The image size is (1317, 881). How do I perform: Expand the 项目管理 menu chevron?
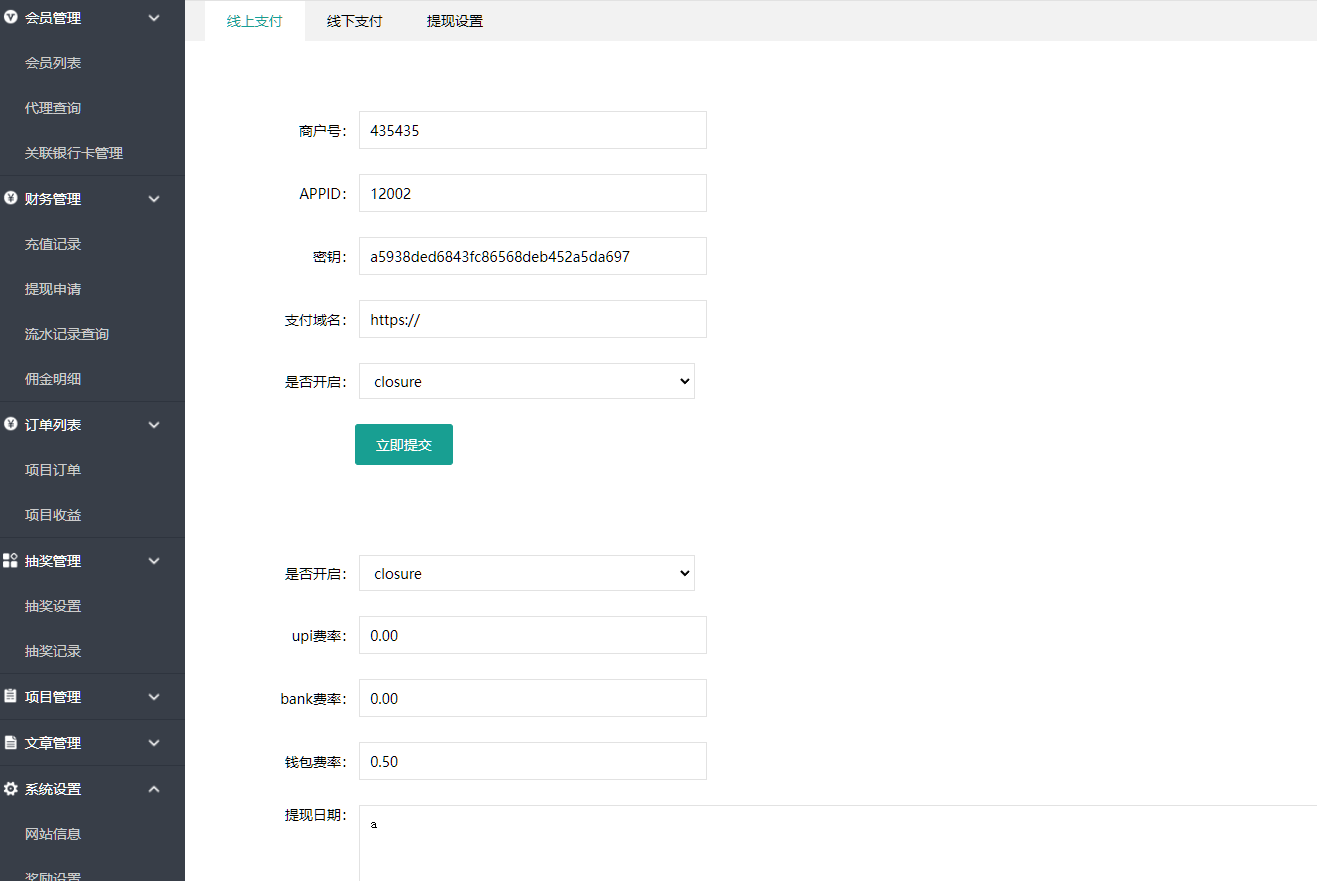154,697
